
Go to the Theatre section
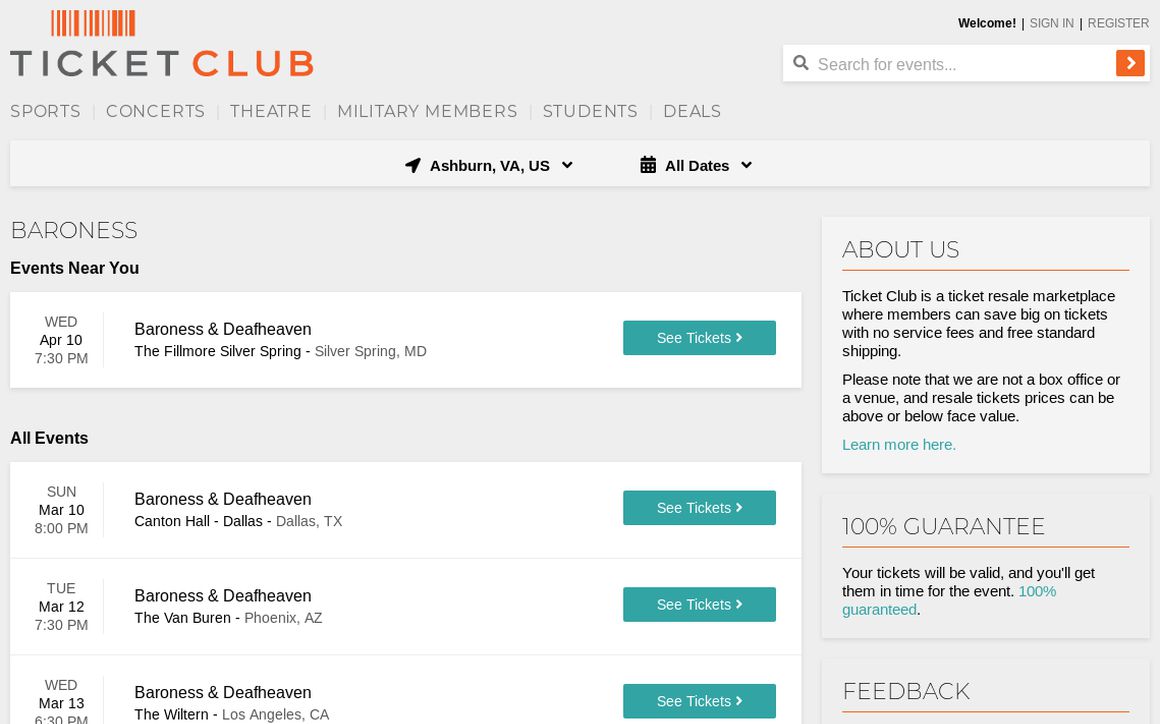point(271,111)
